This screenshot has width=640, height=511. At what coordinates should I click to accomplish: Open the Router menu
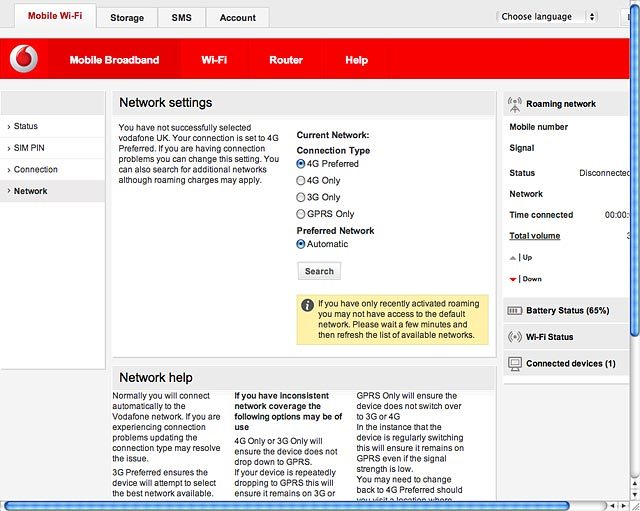(286, 60)
